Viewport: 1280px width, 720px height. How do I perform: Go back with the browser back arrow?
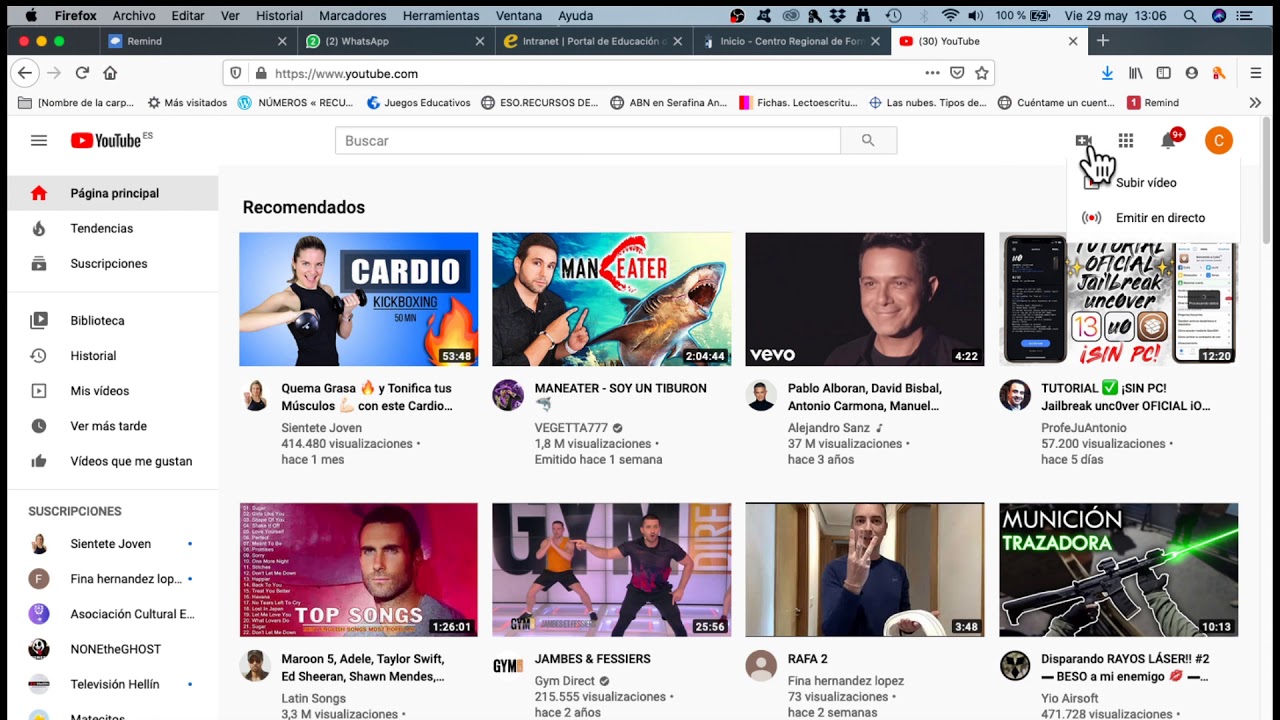coord(26,73)
